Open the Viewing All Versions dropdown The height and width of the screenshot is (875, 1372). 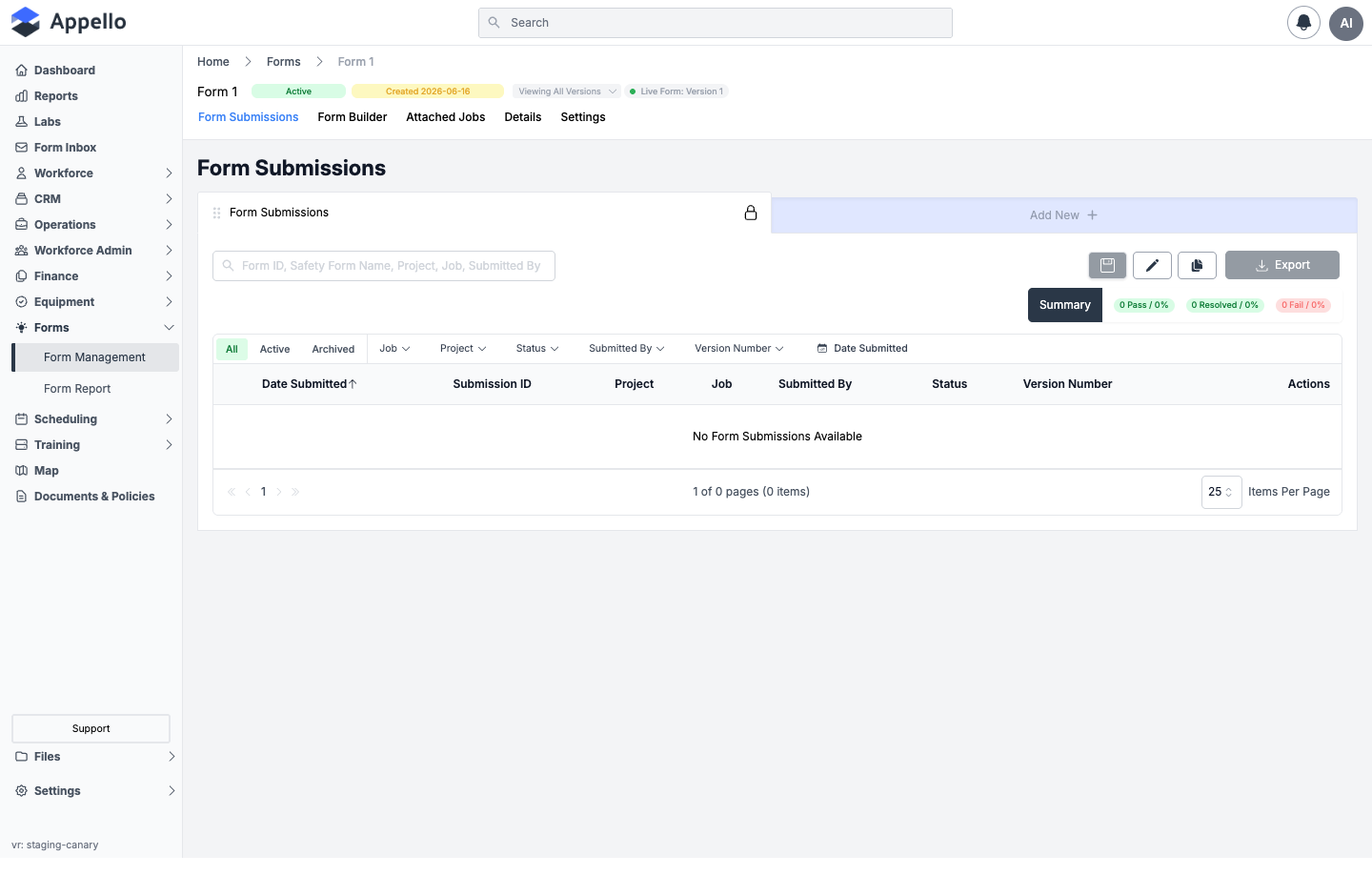click(x=567, y=92)
